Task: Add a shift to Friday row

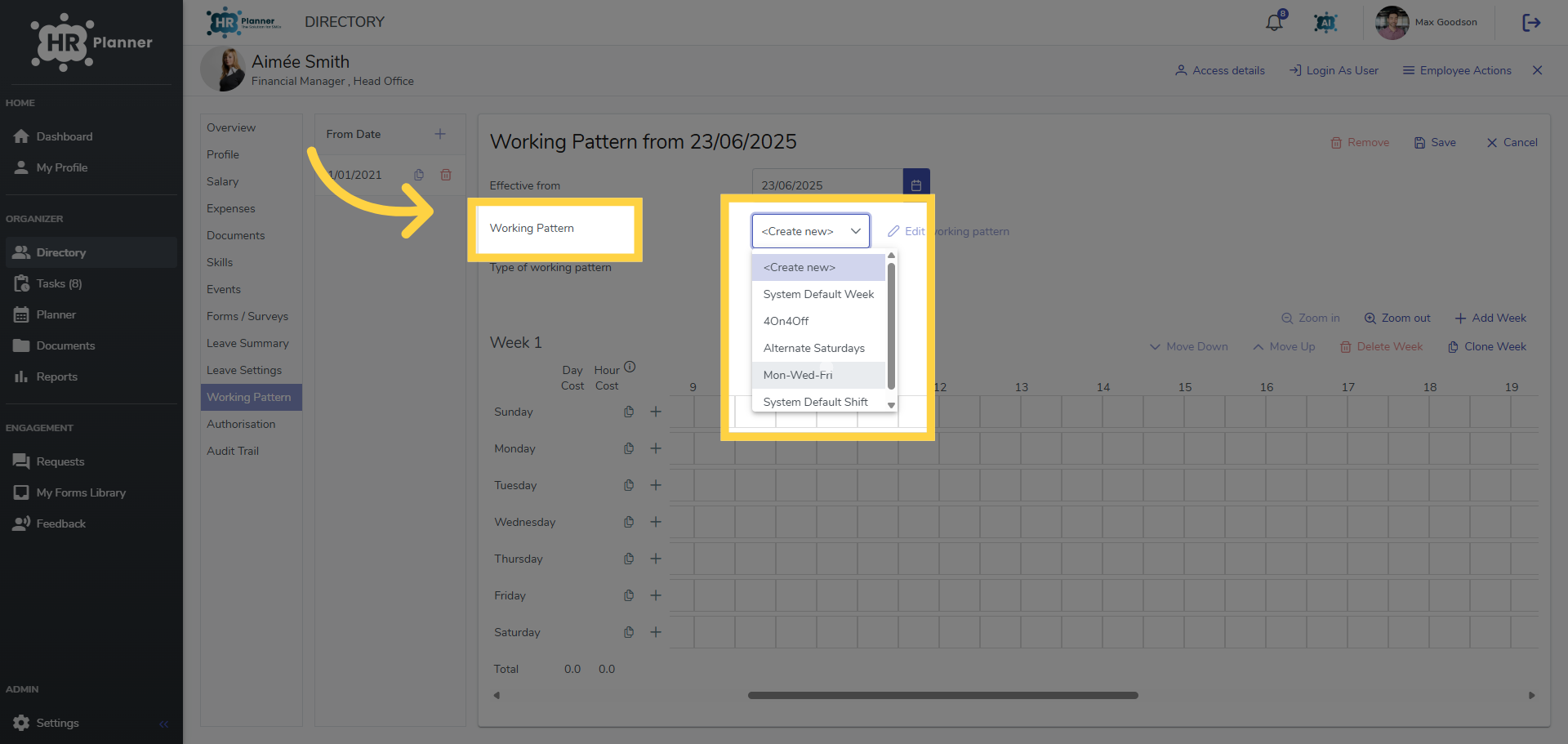Action: click(x=656, y=595)
